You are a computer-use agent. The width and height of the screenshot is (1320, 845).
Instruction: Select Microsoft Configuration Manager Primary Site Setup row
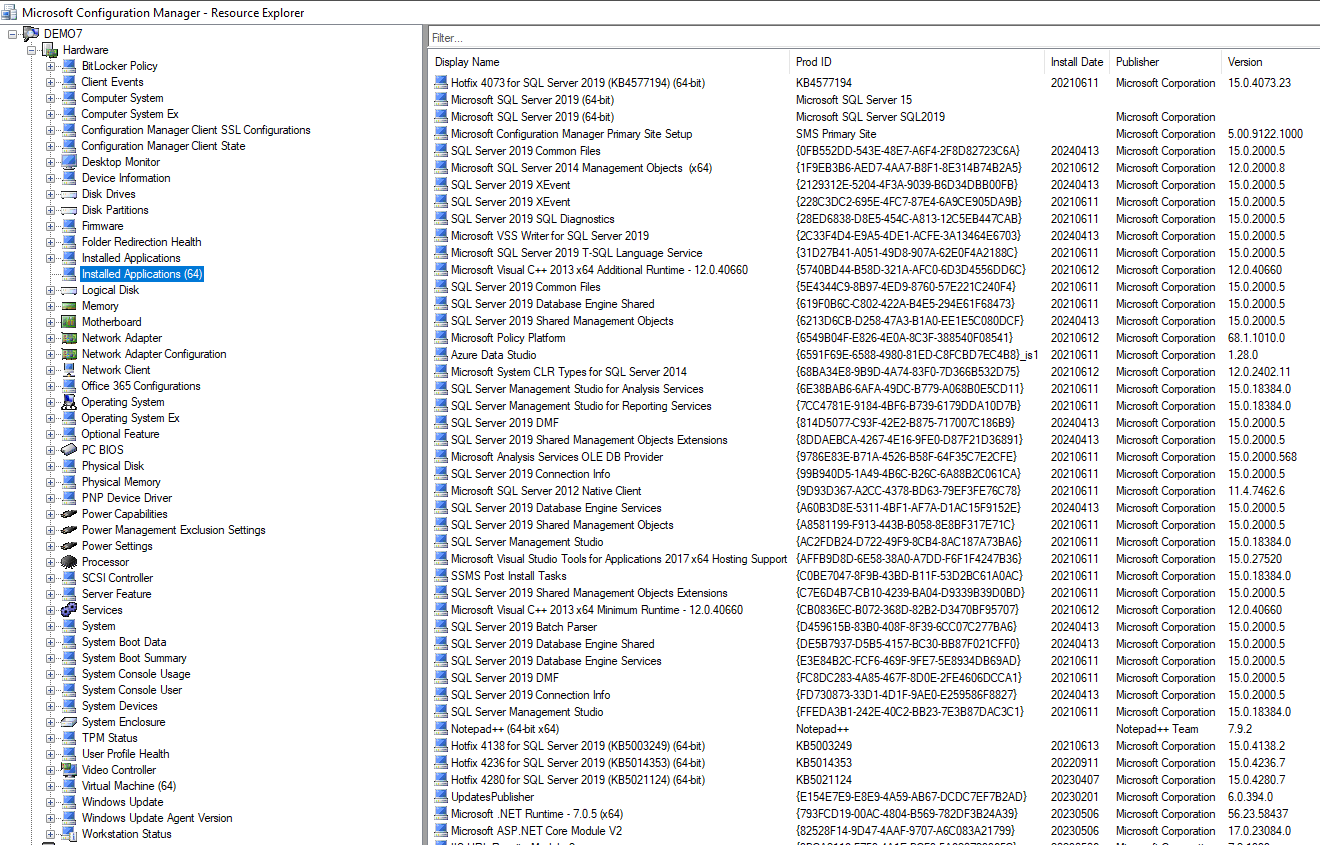click(875, 134)
